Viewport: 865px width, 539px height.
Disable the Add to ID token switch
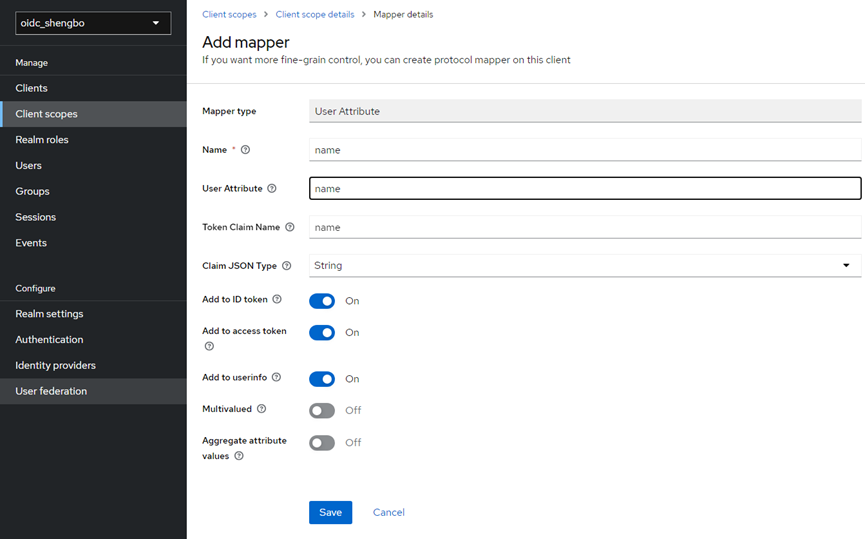322,301
